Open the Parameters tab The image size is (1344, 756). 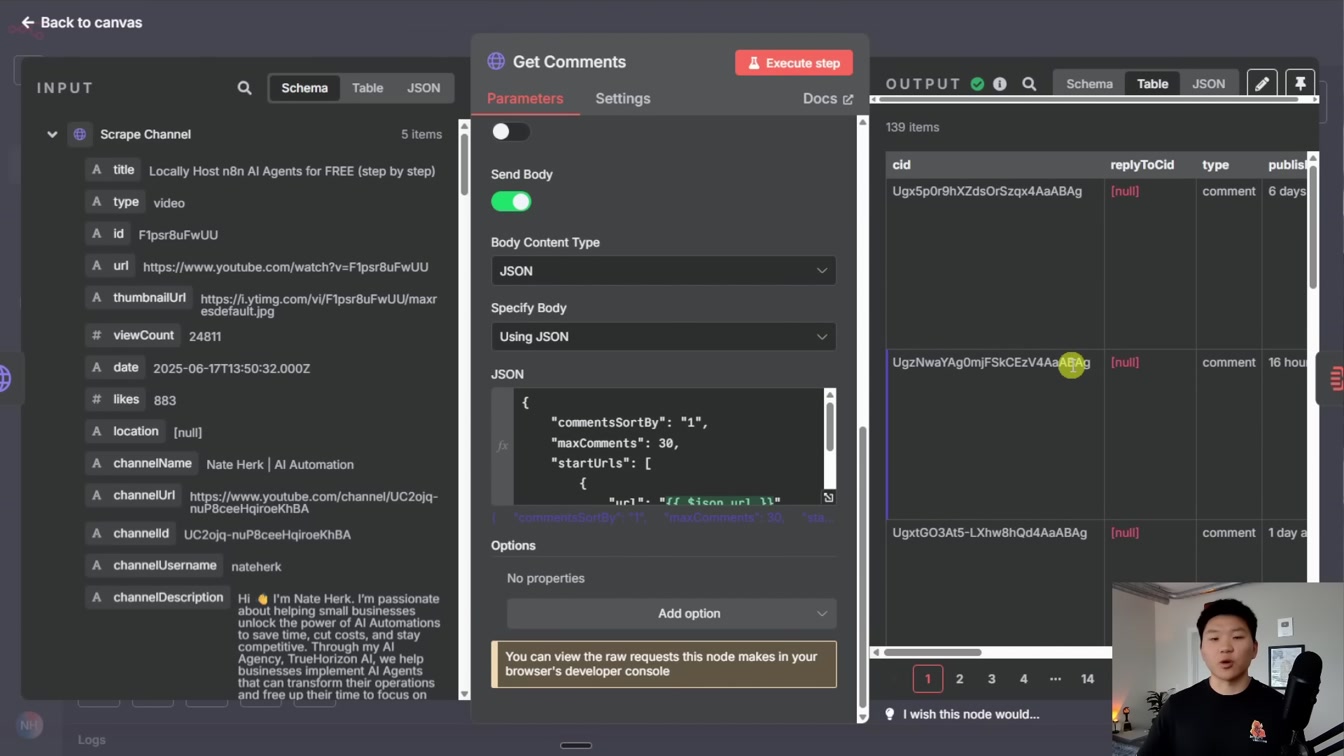(x=525, y=99)
